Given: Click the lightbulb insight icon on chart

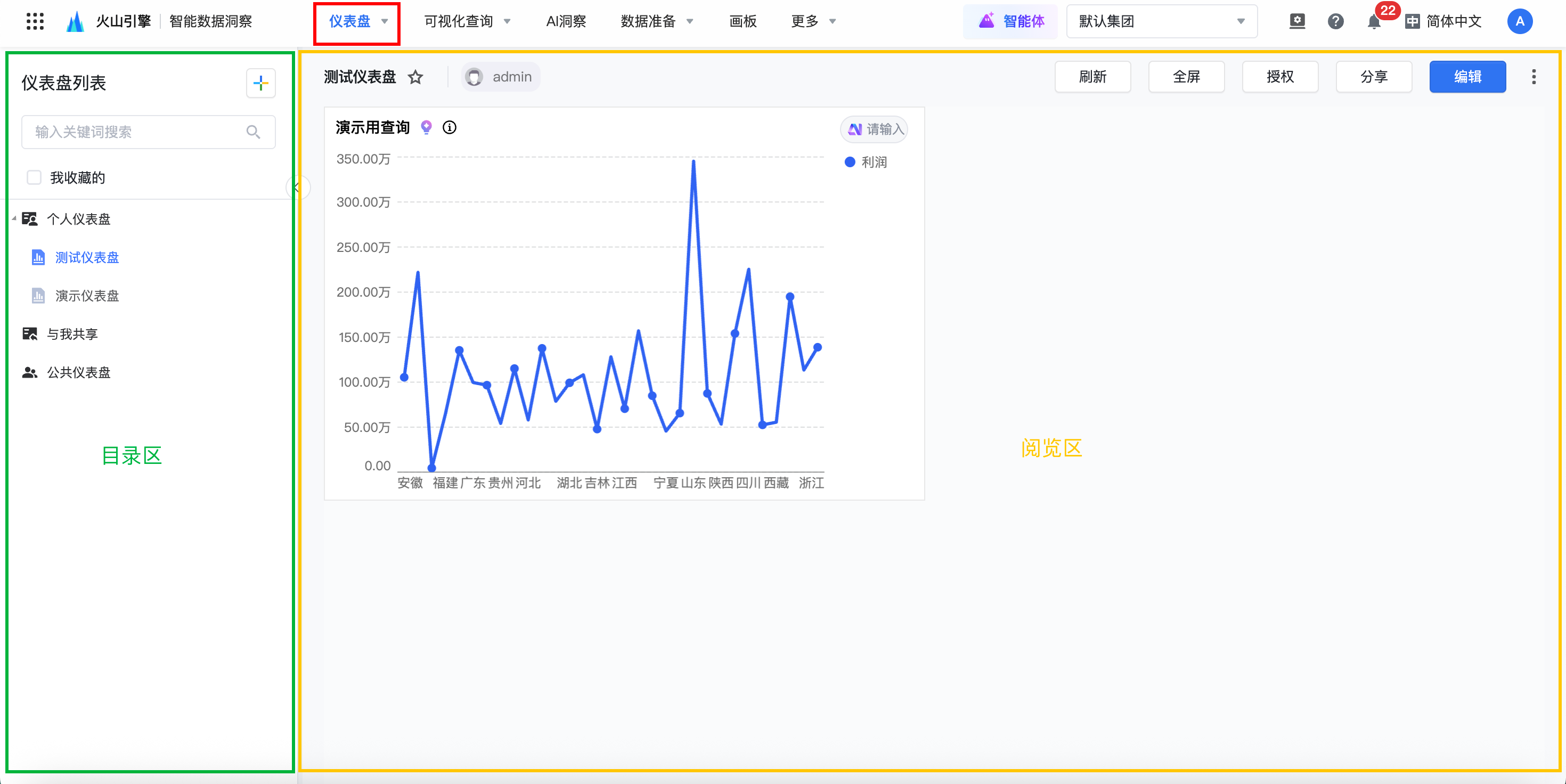Looking at the screenshot, I should (427, 127).
